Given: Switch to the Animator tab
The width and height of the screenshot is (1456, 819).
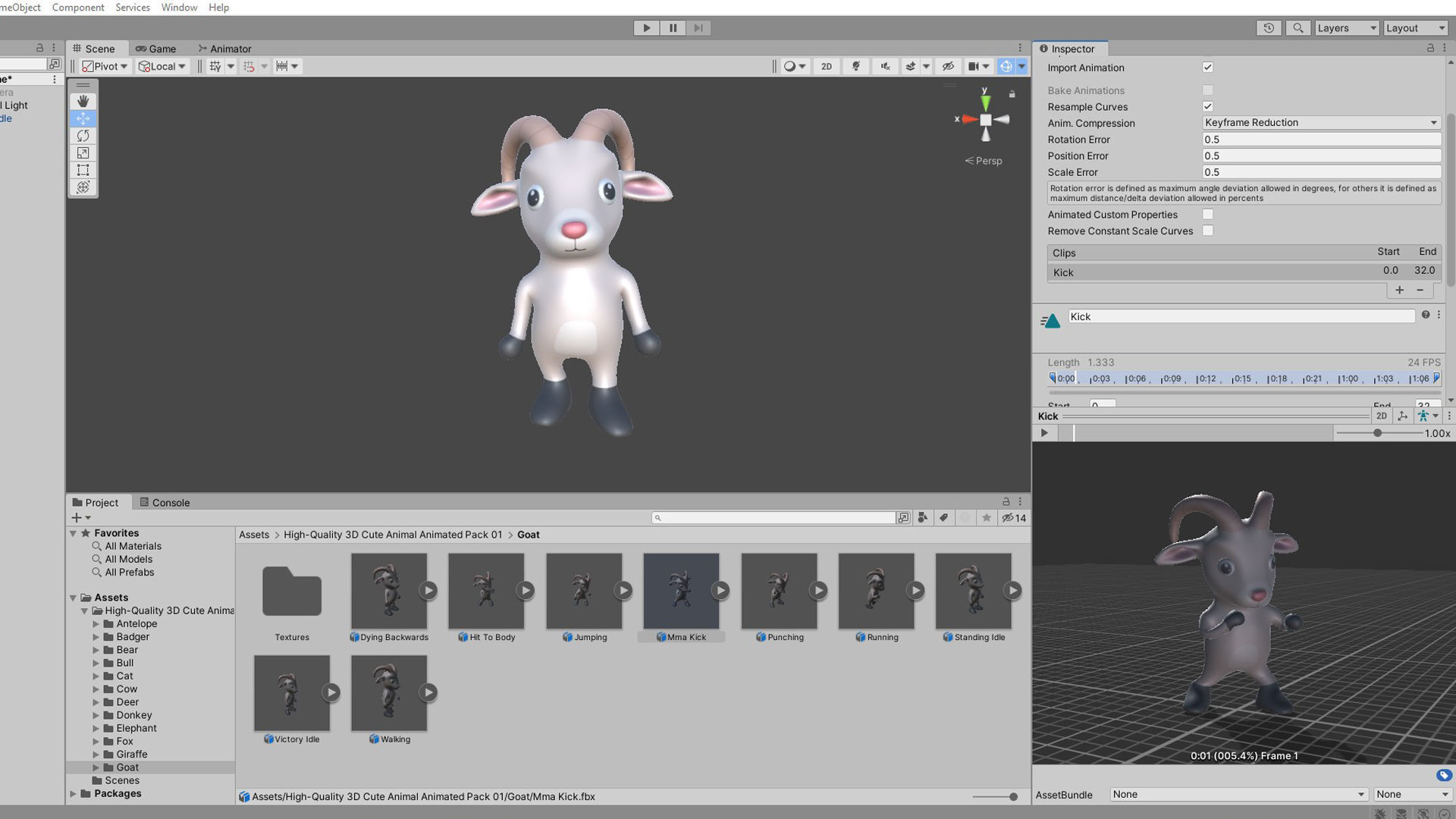Looking at the screenshot, I should click(x=224, y=49).
